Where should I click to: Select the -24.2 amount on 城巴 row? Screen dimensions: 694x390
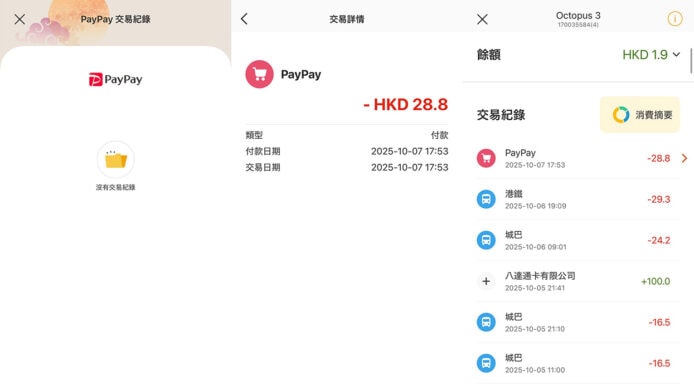coord(659,240)
